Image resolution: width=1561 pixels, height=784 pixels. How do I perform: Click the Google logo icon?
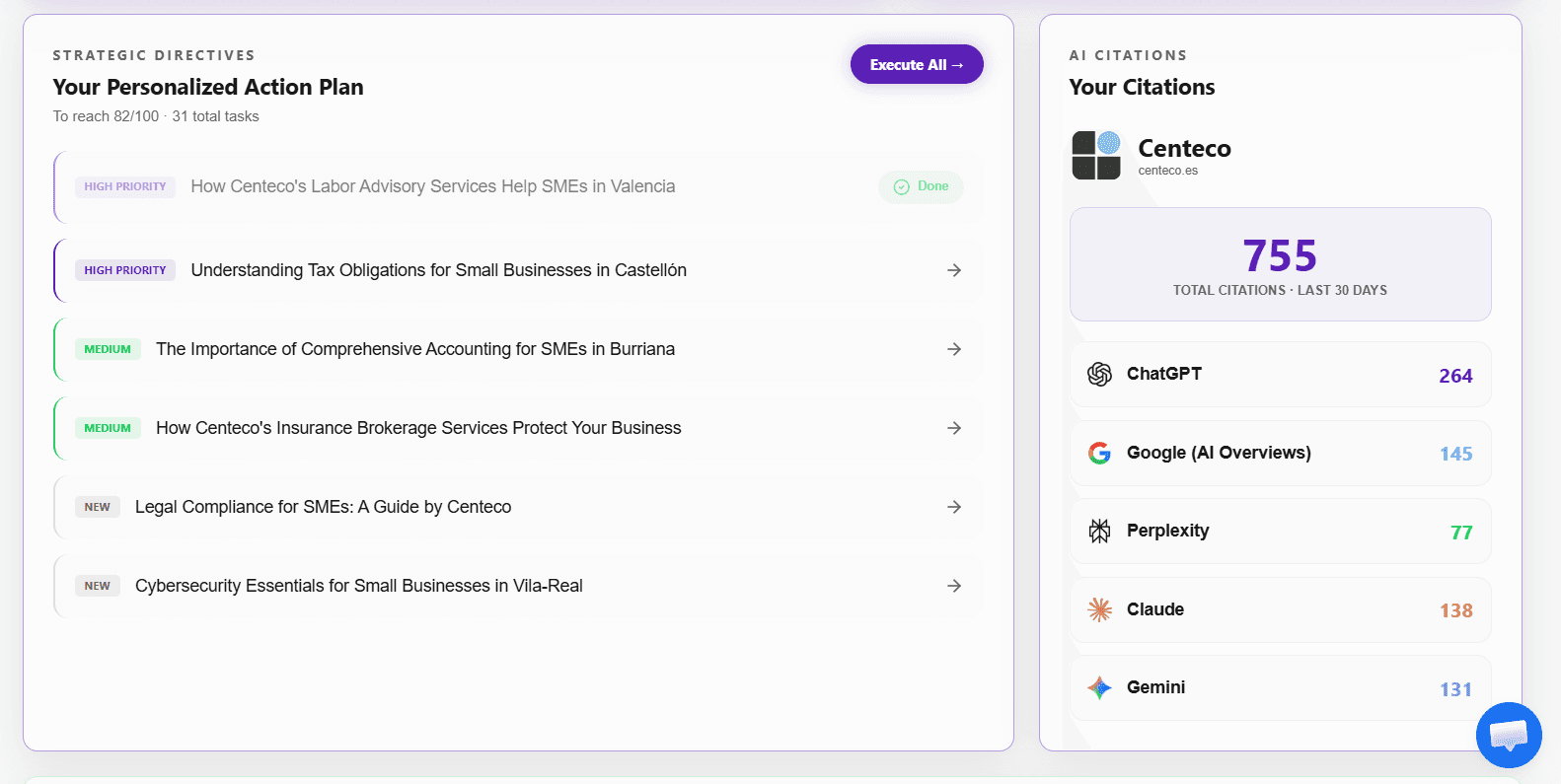coord(1099,453)
